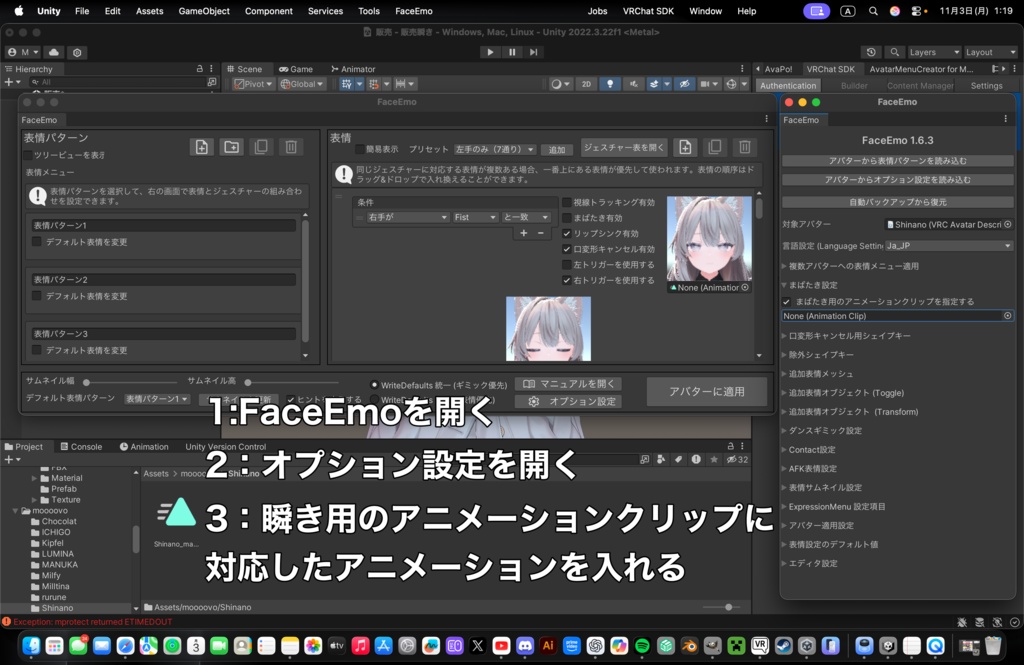Open the Fist gesture dropdown
The width and height of the screenshot is (1024, 665).
[x=476, y=216]
